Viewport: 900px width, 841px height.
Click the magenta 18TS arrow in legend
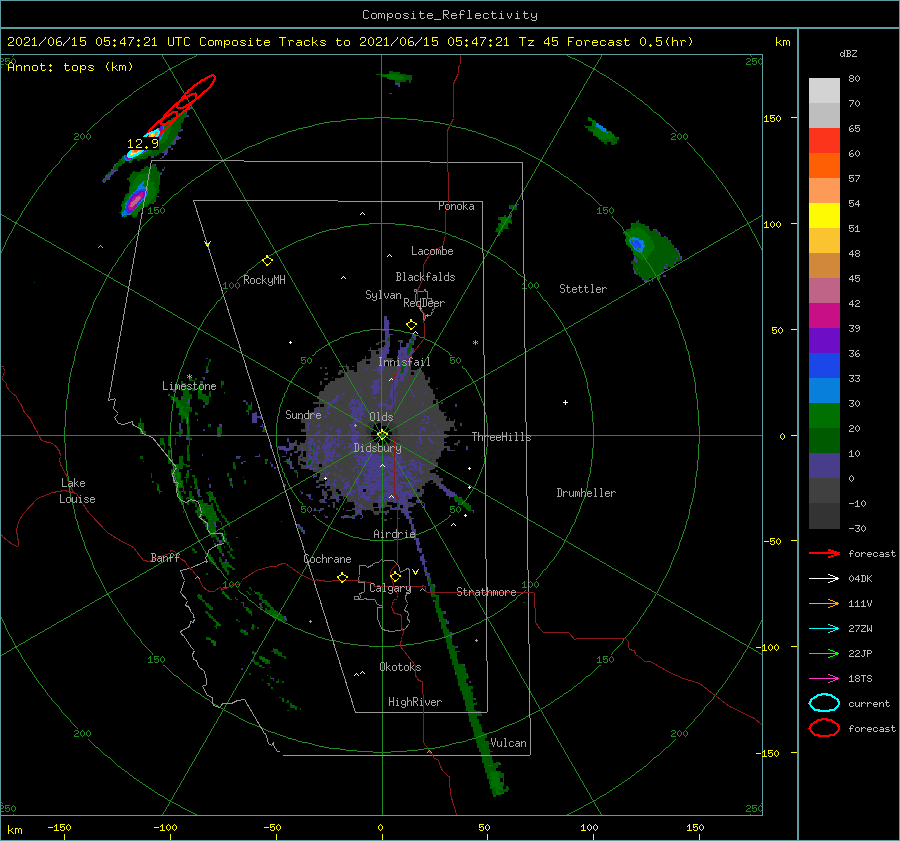824,679
